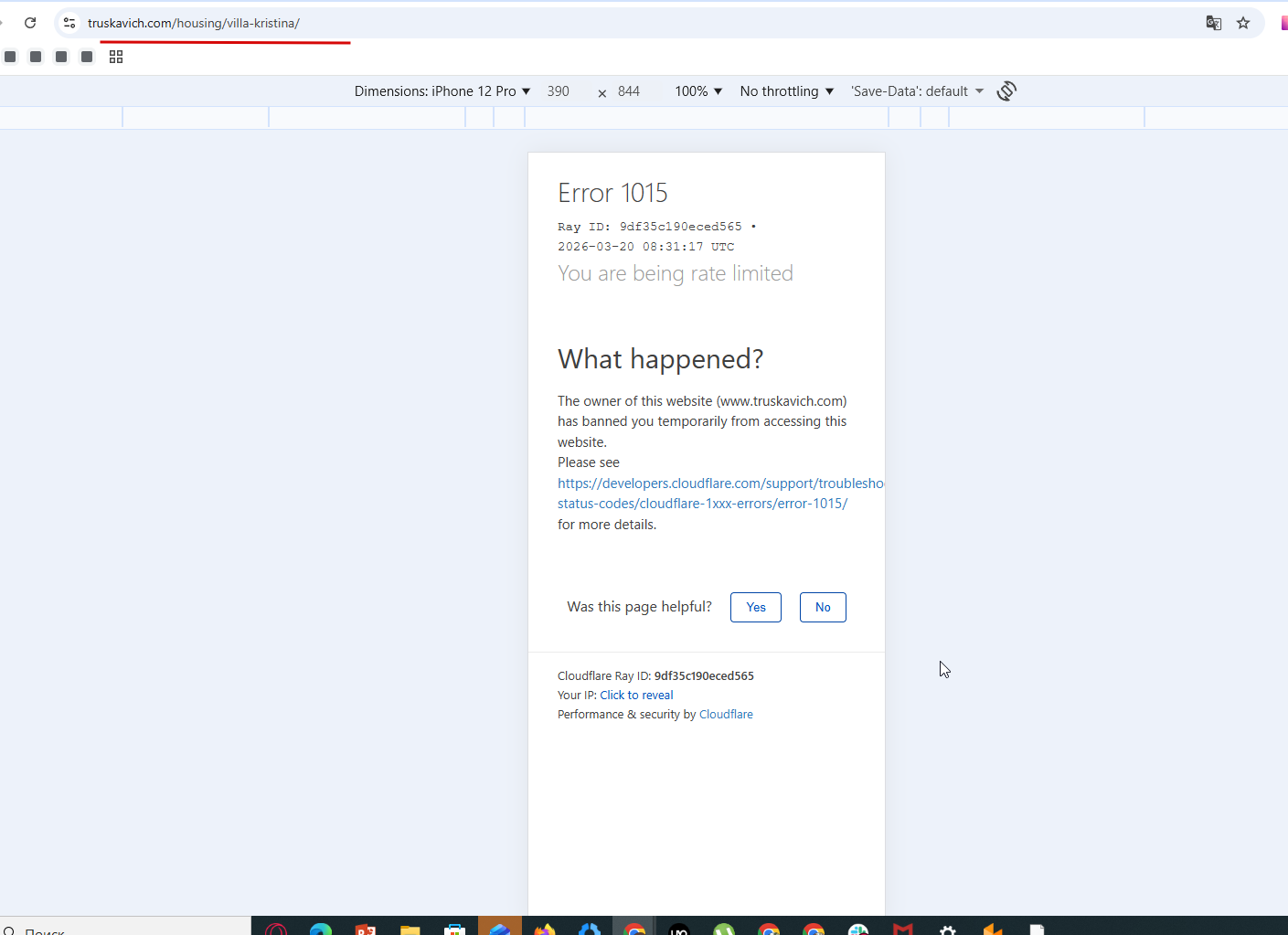Reveal IP via Click to reveal
This screenshot has height=935, width=1288.
click(x=636, y=696)
